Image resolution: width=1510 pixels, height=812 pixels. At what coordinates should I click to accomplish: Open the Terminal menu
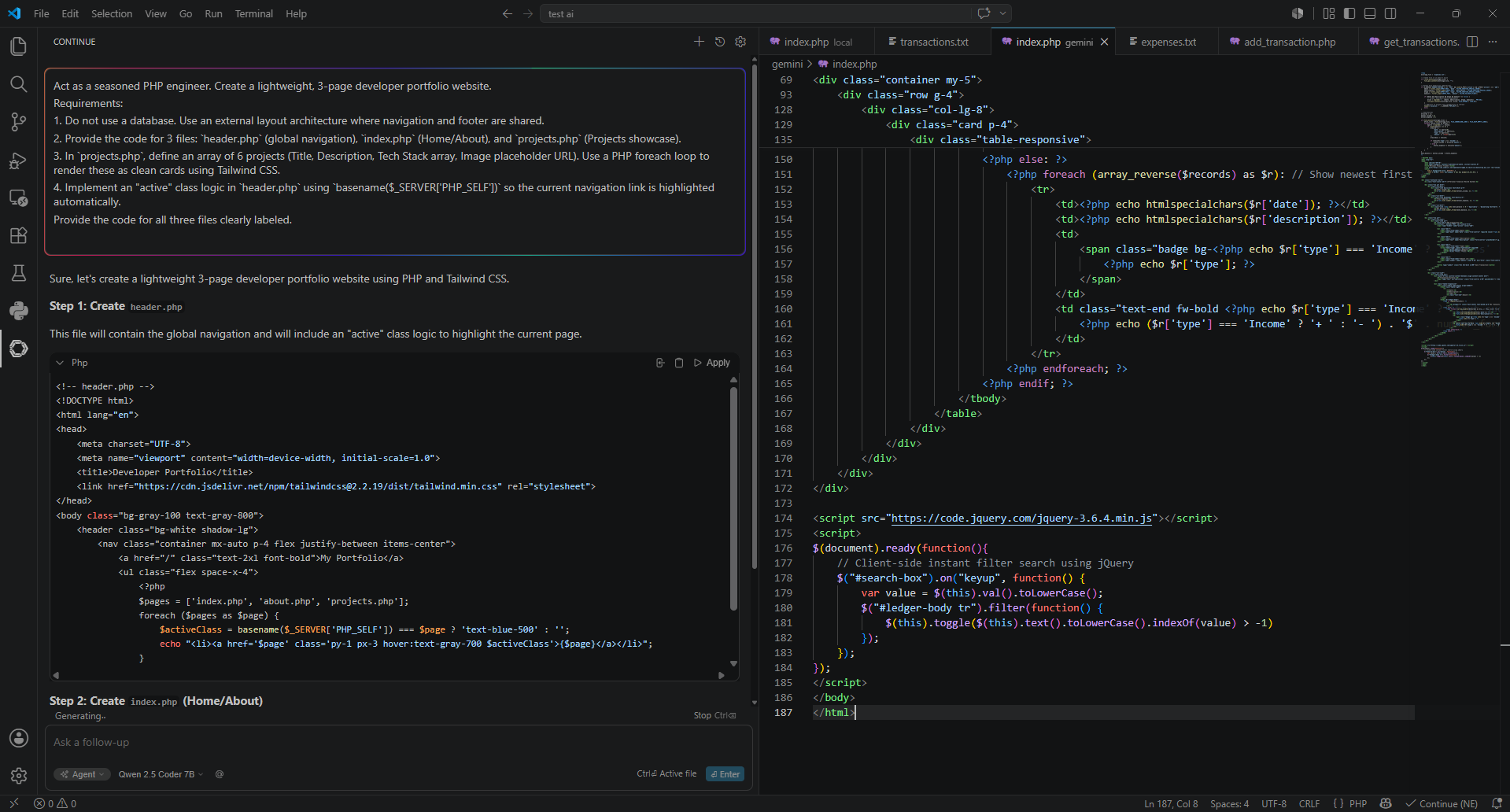click(x=253, y=13)
